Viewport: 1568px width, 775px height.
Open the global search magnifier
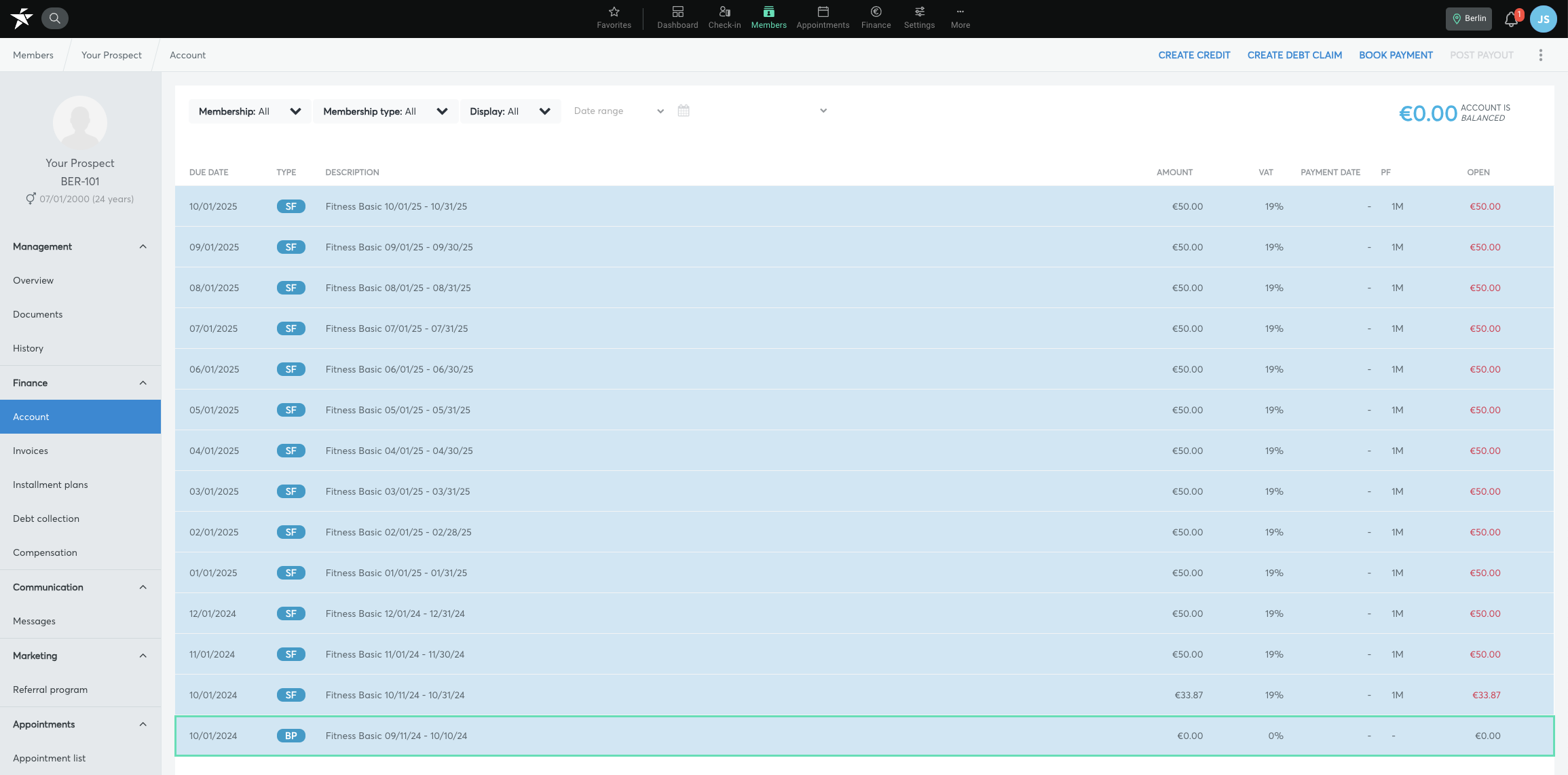[x=55, y=18]
